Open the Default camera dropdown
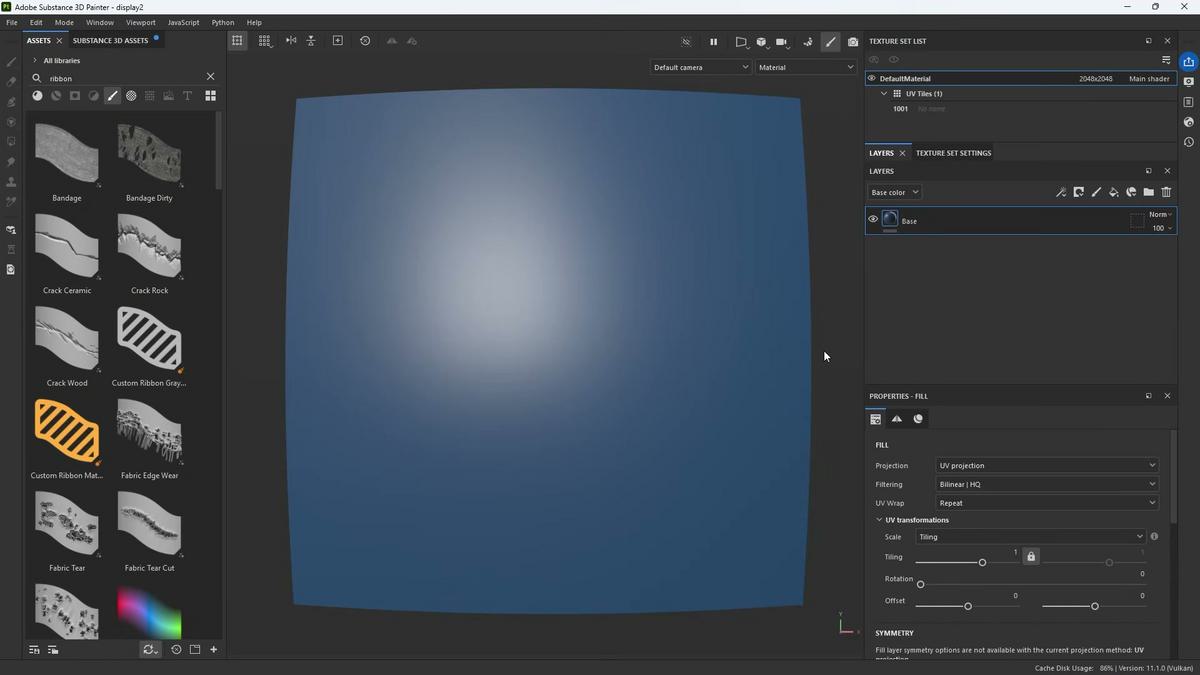 tap(699, 67)
